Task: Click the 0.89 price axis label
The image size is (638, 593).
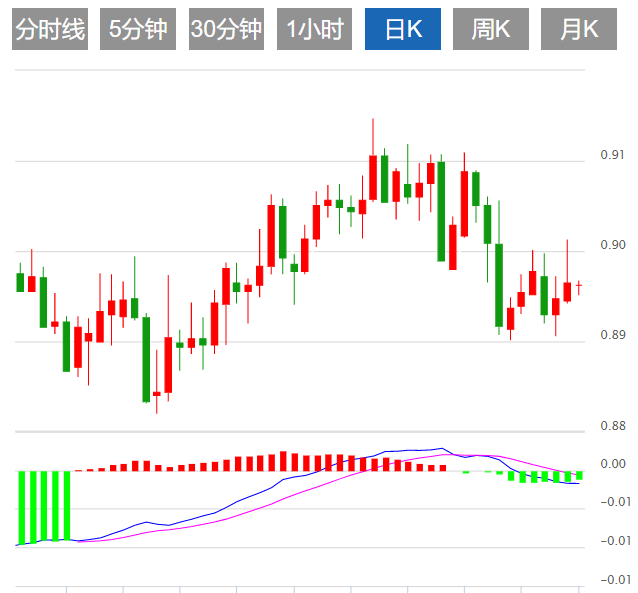Action: [613, 335]
